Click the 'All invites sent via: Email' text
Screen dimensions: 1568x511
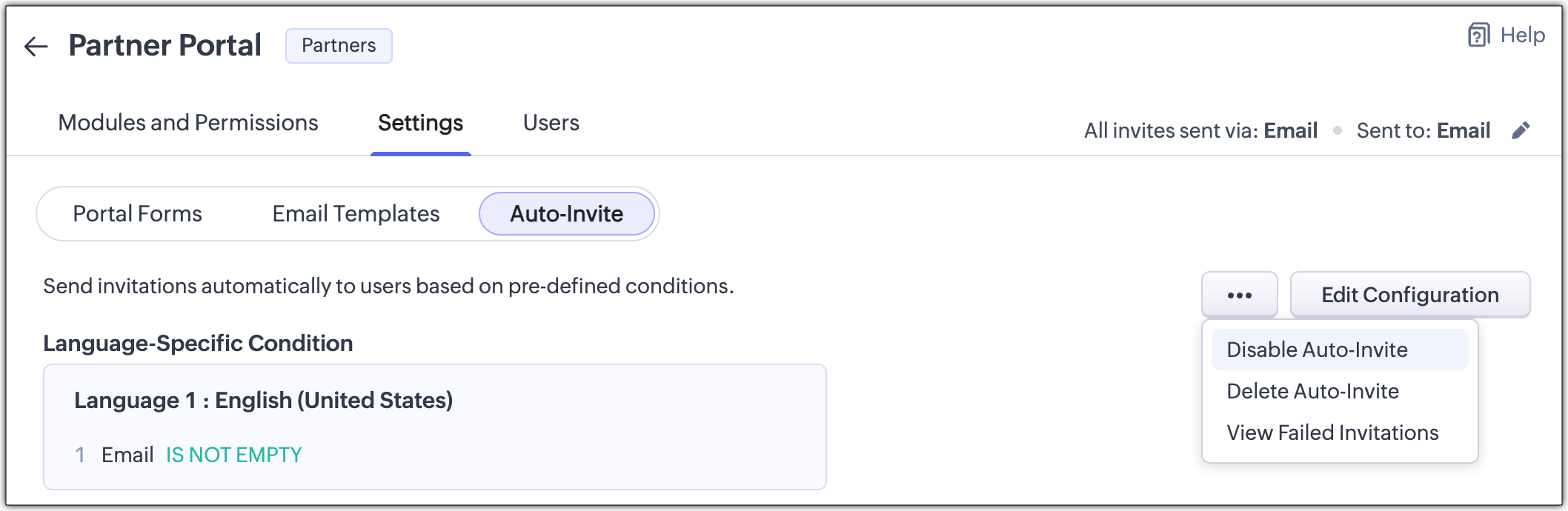(x=1200, y=131)
